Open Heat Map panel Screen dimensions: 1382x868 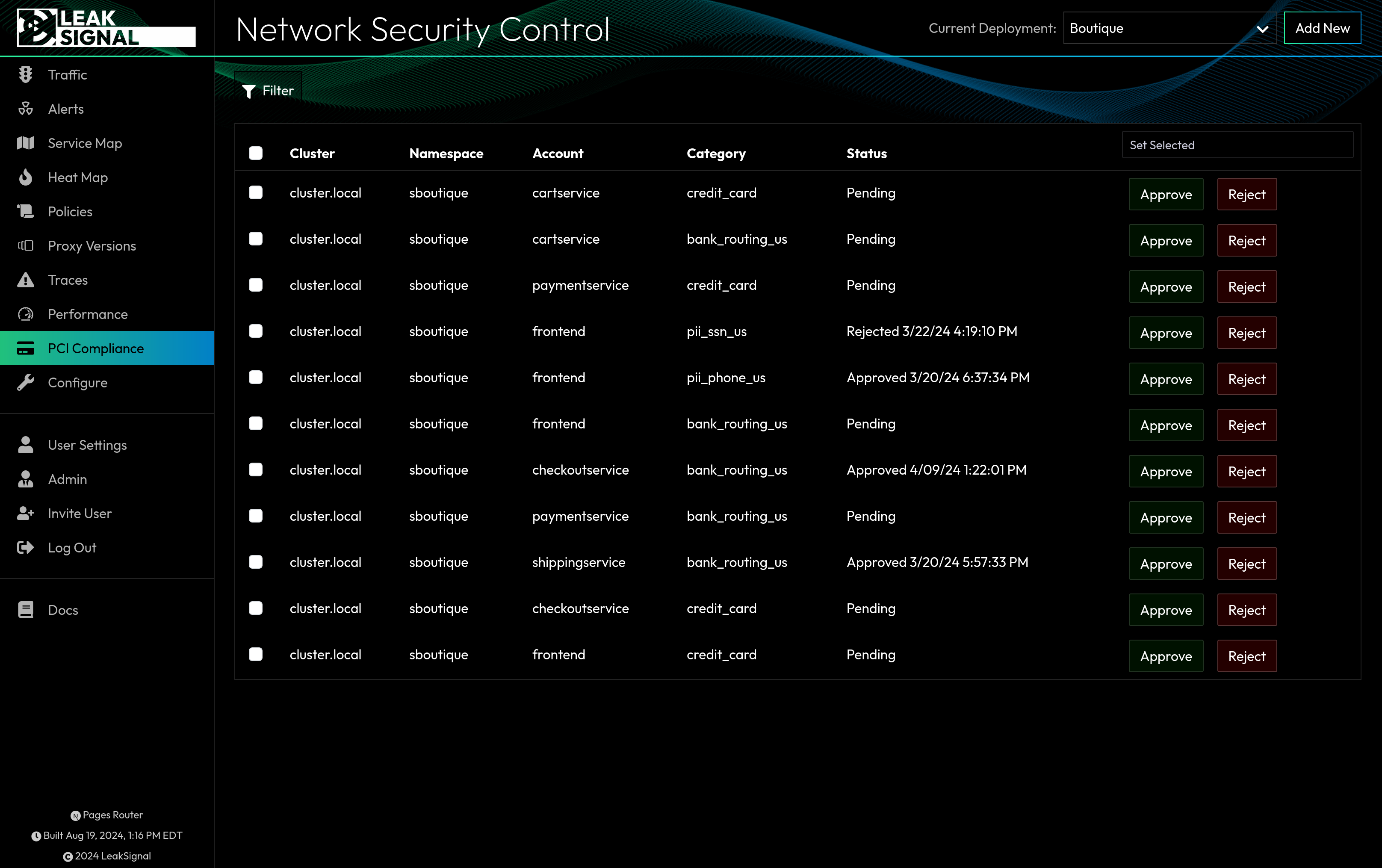78,177
